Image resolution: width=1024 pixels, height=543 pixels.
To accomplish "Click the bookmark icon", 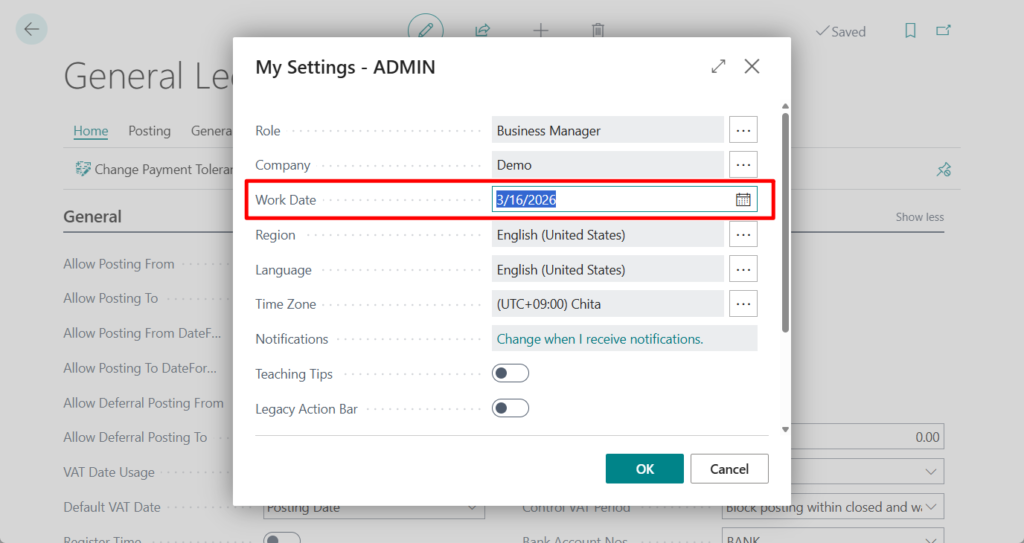I will [910, 31].
